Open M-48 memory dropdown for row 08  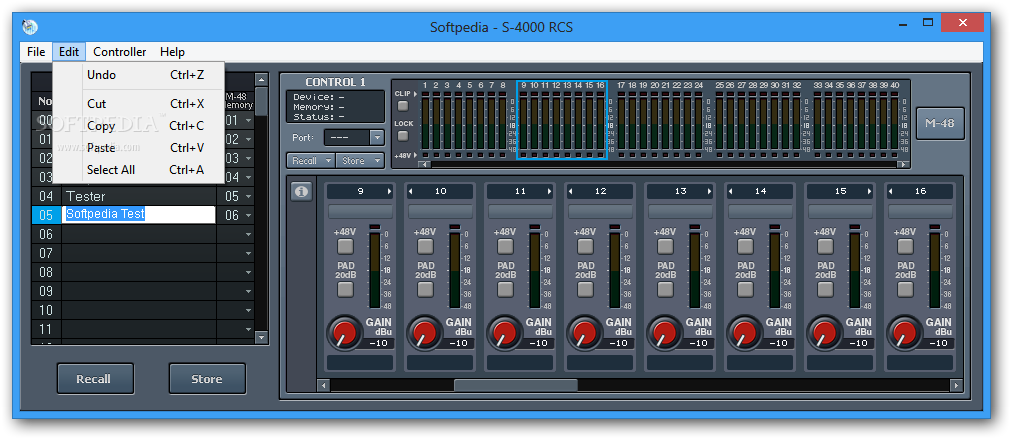[x=248, y=272]
